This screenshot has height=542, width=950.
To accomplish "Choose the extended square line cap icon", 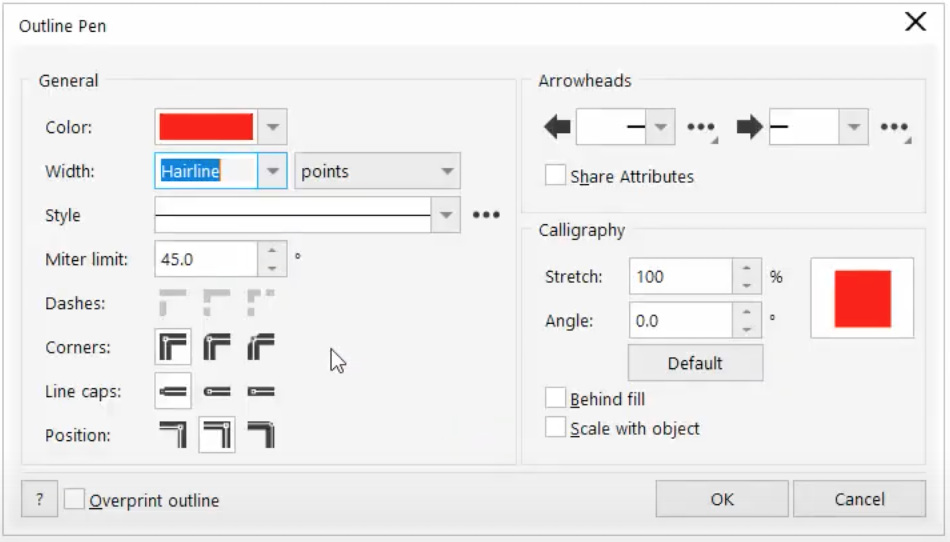I will 261,392.
